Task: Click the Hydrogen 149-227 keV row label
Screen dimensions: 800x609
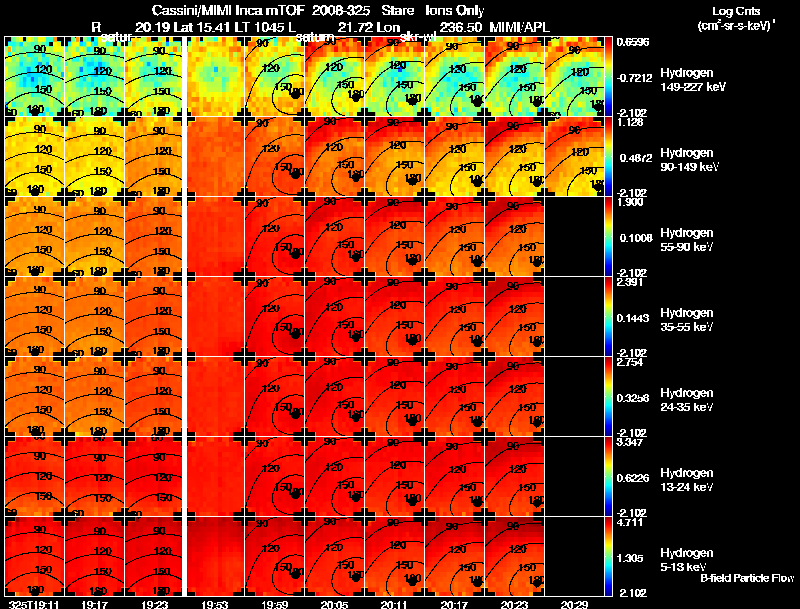Action: point(693,80)
